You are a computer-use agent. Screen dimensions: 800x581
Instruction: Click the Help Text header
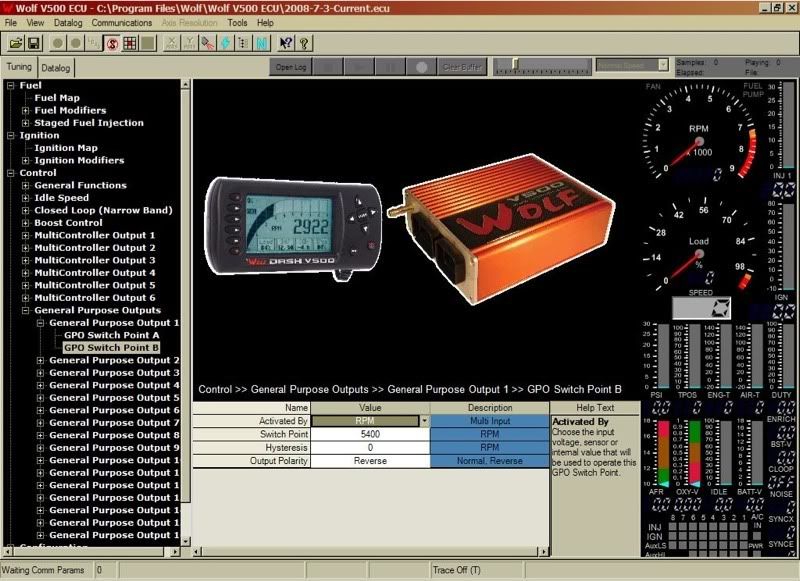click(x=595, y=408)
